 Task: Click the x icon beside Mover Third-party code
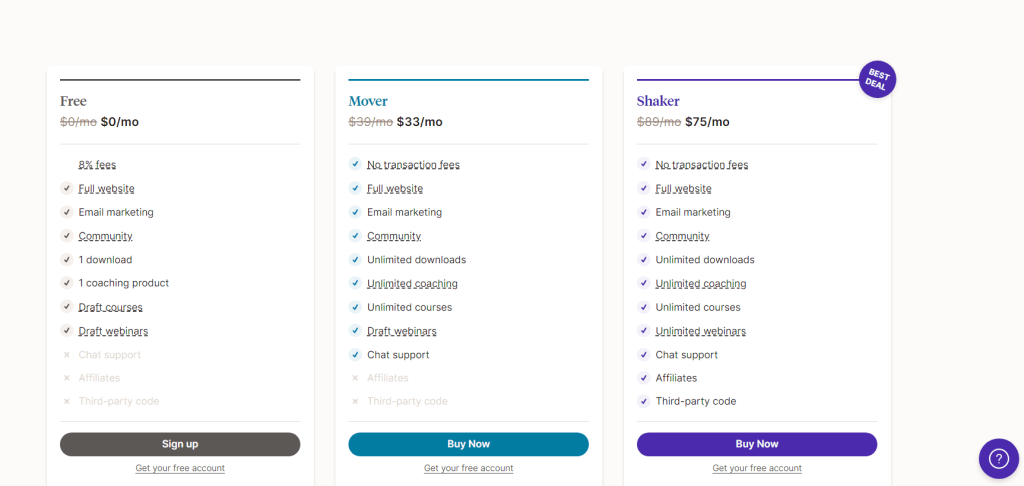pyautogui.click(x=355, y=401)
